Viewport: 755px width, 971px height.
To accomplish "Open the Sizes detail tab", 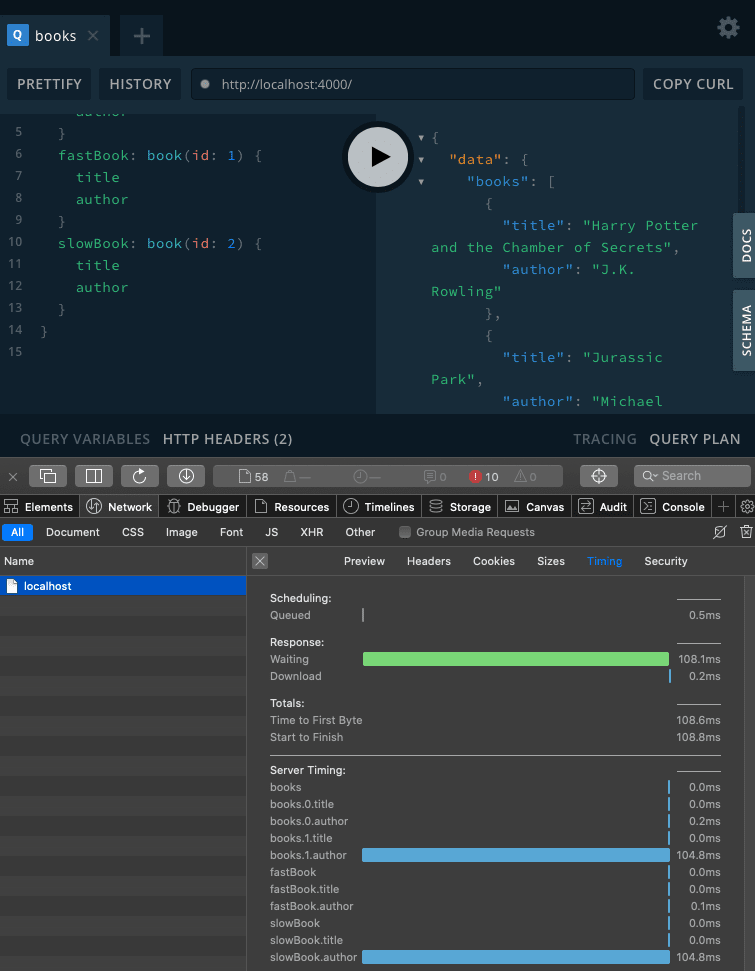I will click(551, 561).
